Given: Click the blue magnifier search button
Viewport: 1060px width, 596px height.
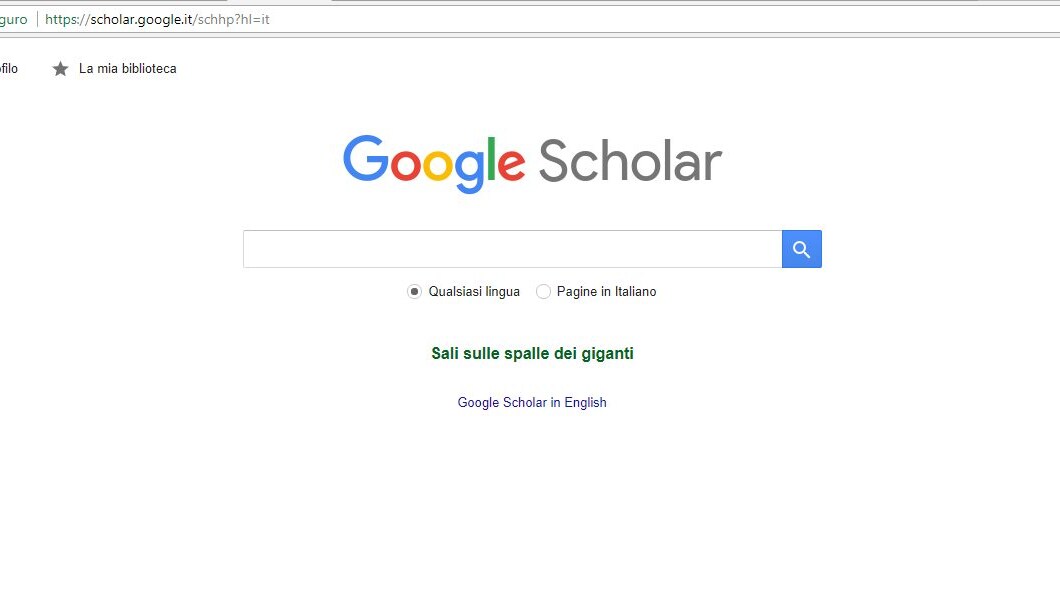Looking at the screenshot, I should tap(801, 249).
